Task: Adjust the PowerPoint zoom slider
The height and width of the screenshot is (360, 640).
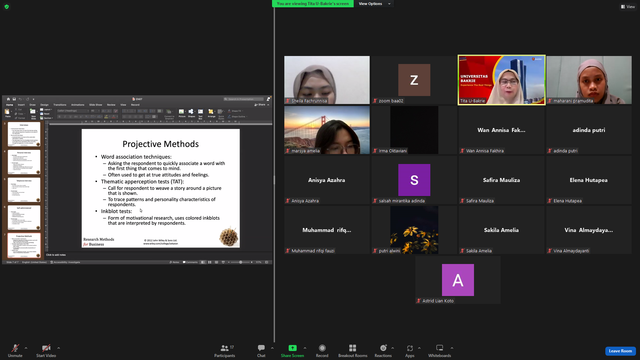Action: tap(241, 262)
